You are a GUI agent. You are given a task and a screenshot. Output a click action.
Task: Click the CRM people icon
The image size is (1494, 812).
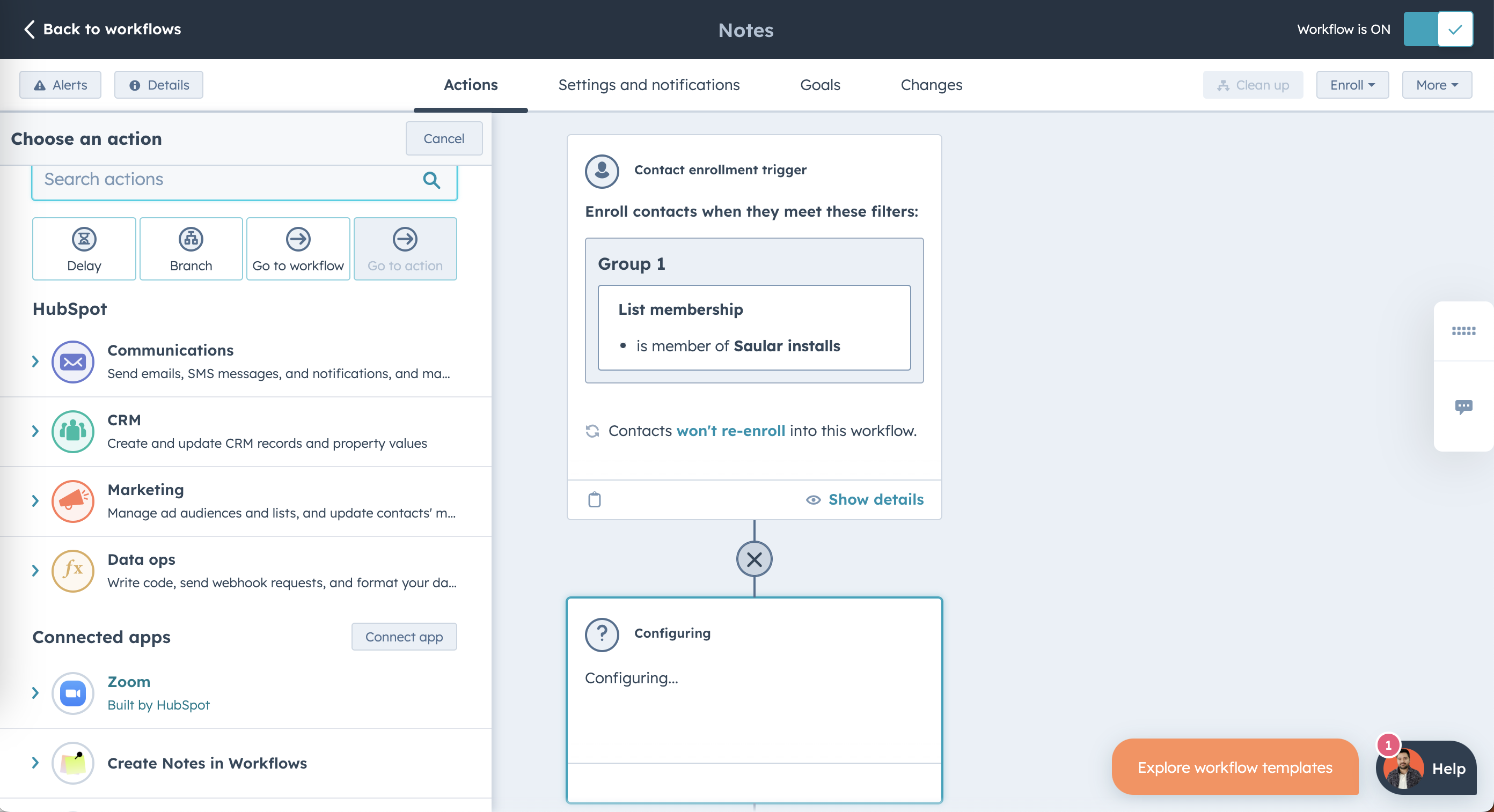point(73,431)
